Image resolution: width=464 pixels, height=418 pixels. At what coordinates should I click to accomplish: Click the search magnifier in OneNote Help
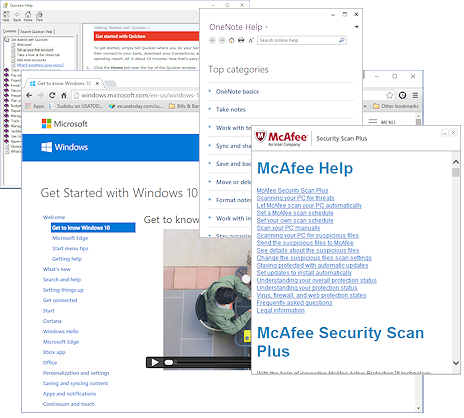coord(342,40)
